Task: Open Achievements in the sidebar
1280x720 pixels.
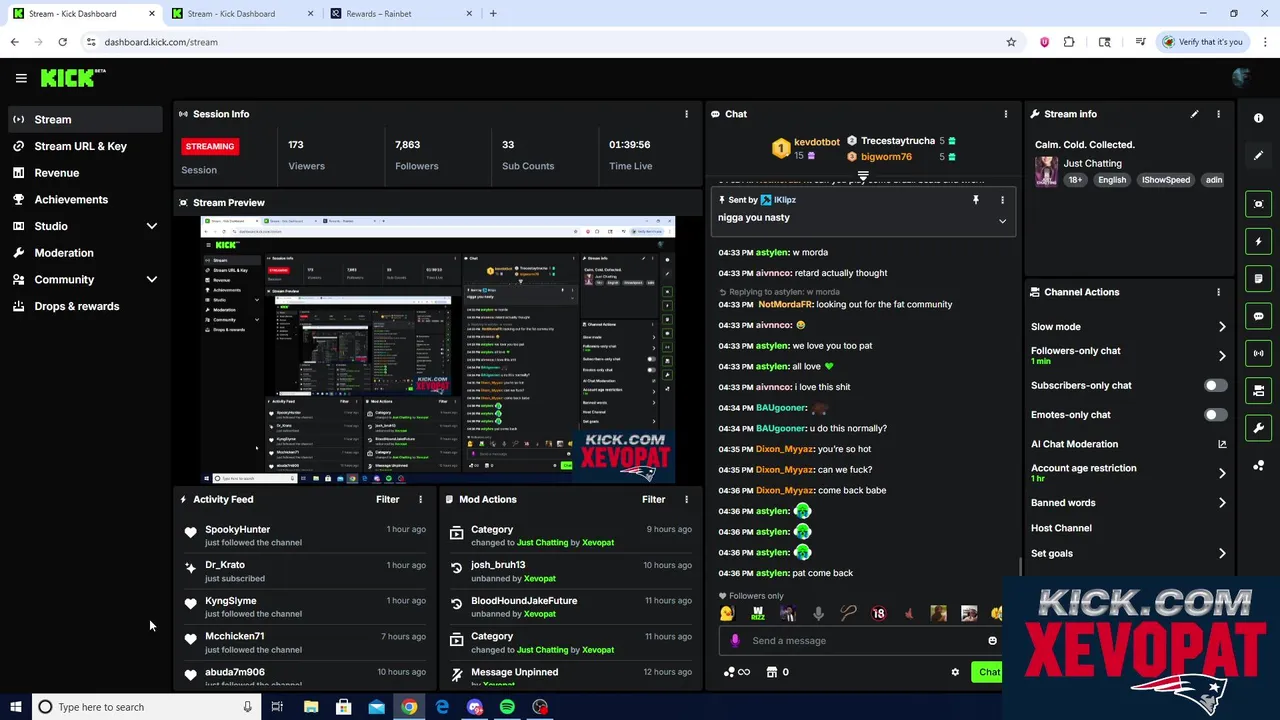Action: coord(85,199)
